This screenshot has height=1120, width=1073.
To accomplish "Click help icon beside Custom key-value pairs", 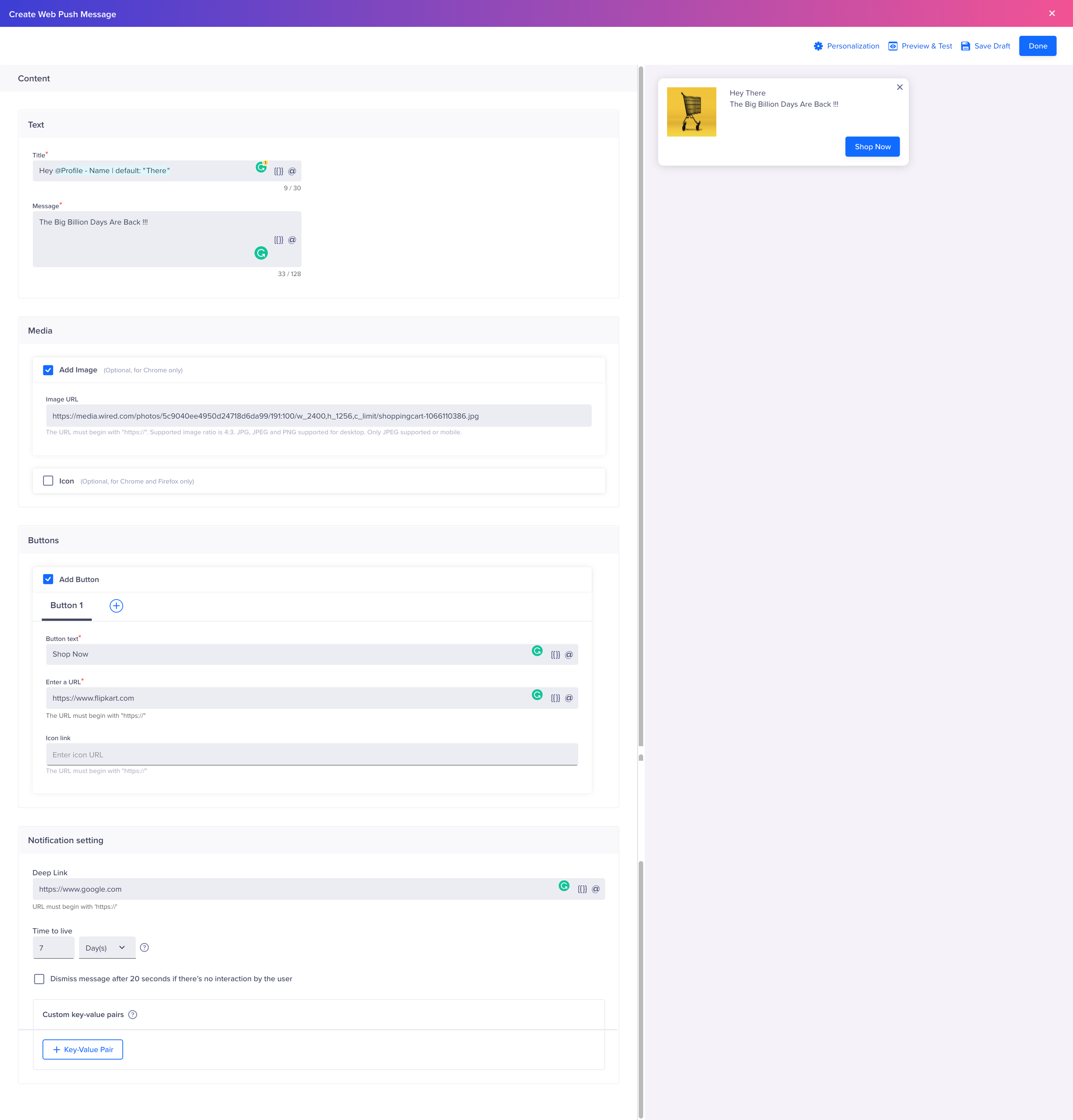I will [132, 1015].
